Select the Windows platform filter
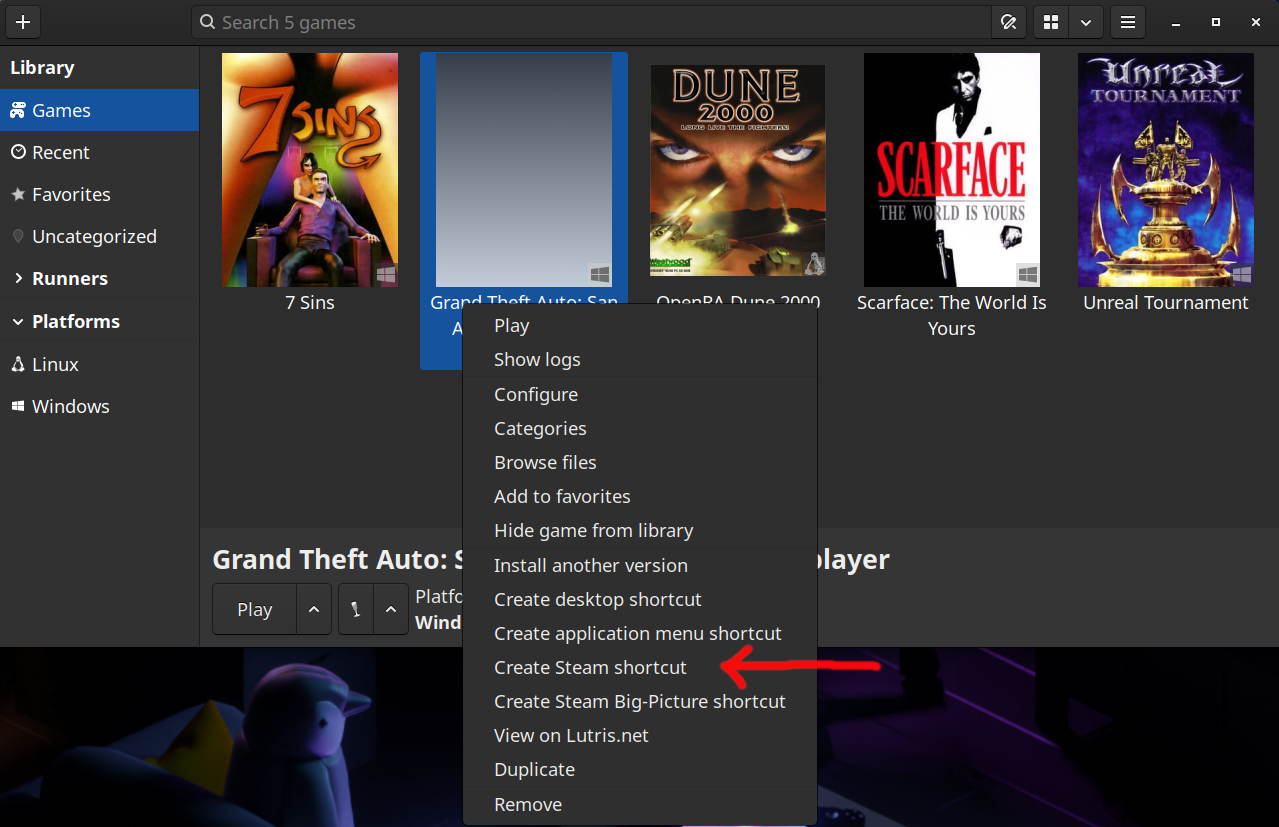Screen dimensions: 1279x827 pyautogui.click(x=99, y=406)
